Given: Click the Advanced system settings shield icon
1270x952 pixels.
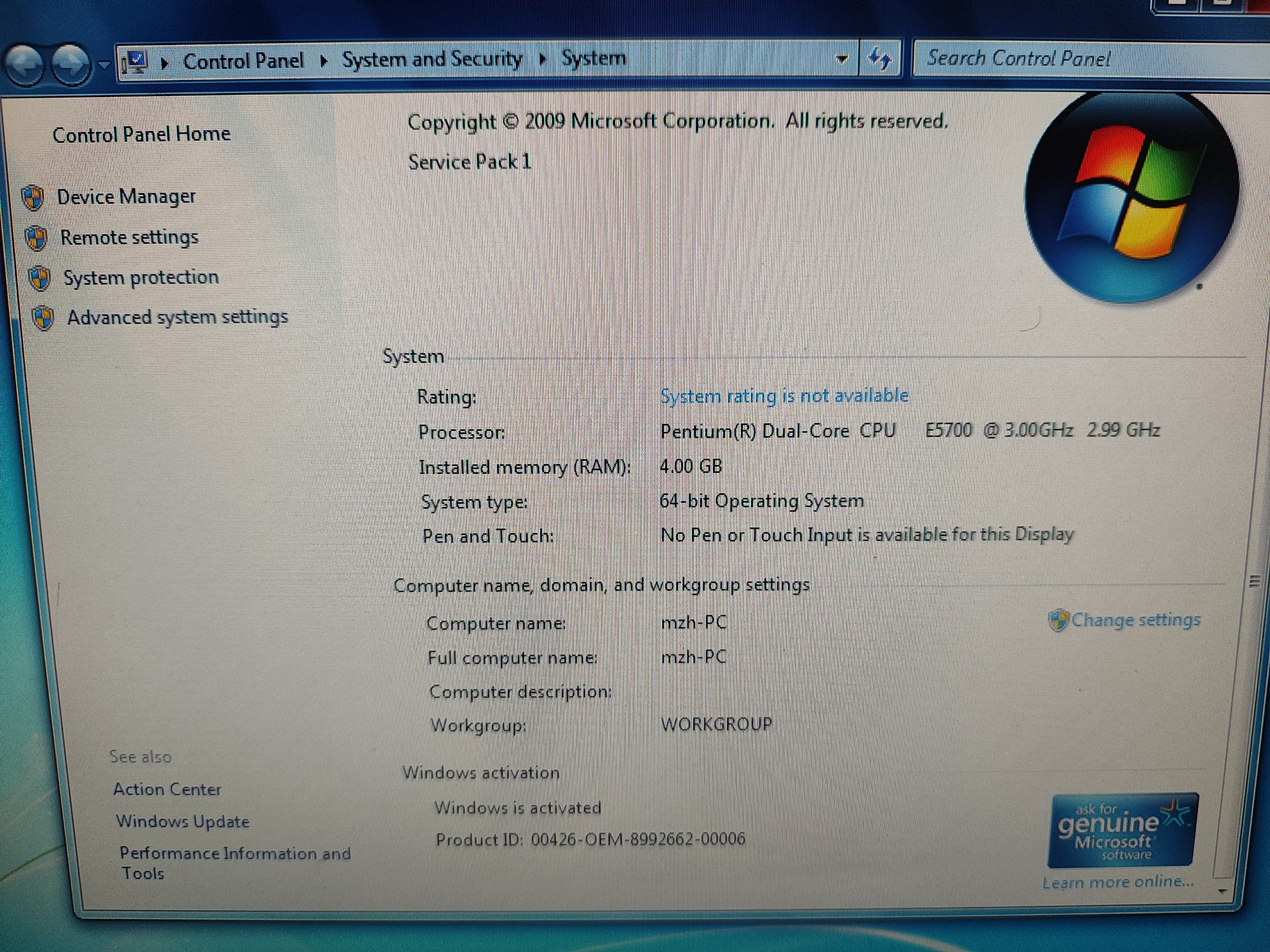Looking at the screenshot, I should pos(43,318).
